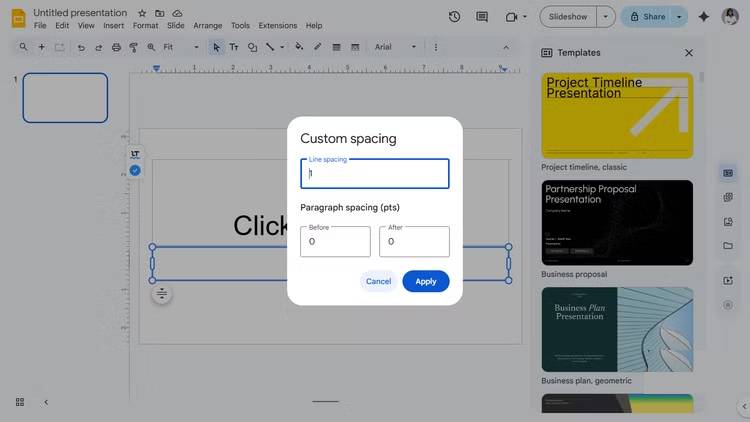
Task: Print the presentation
Action: [116, 47]
